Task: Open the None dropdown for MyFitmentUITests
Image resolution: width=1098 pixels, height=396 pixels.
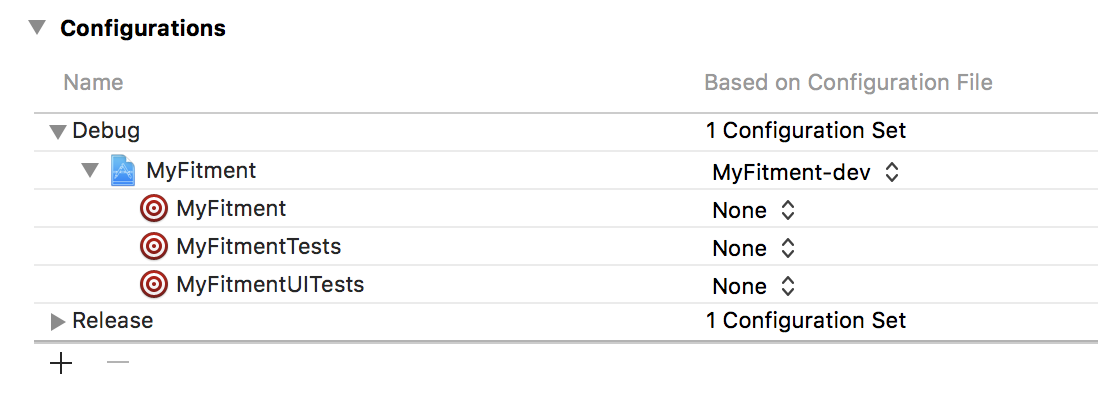Action: (x=753, y=285)
